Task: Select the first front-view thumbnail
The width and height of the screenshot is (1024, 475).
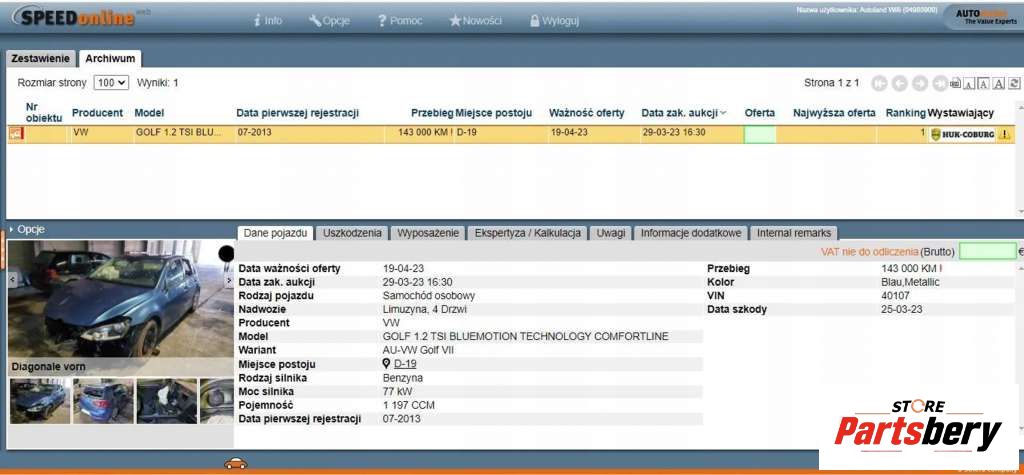Action: tap(40, 401)
